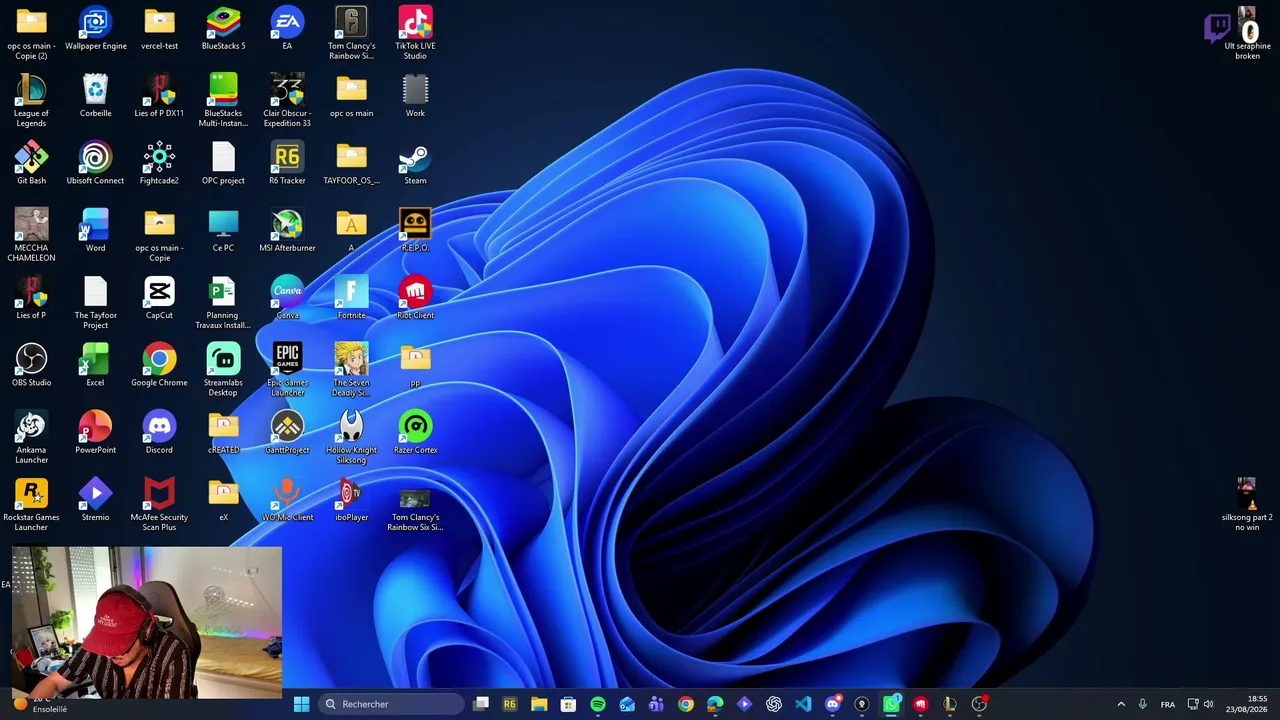Image resolution: width=1280 pixels, height=720 pixels.
Task: Open BlueStacks Multi-Instance Manager icon
Action: click(223, 100)
